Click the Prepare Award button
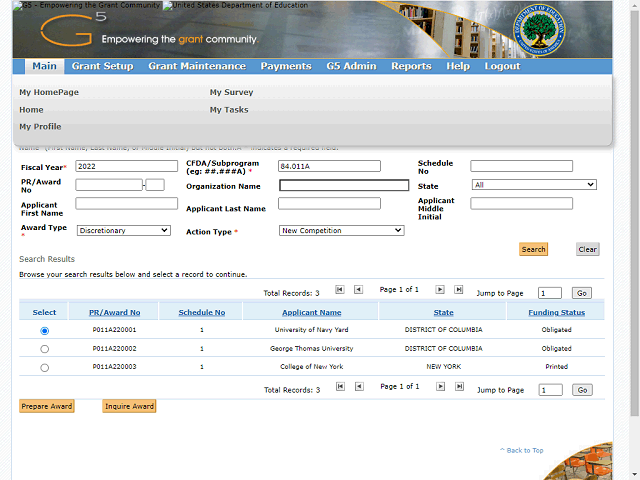Viewport: 640px width, 480px height. tap(46, 406)
